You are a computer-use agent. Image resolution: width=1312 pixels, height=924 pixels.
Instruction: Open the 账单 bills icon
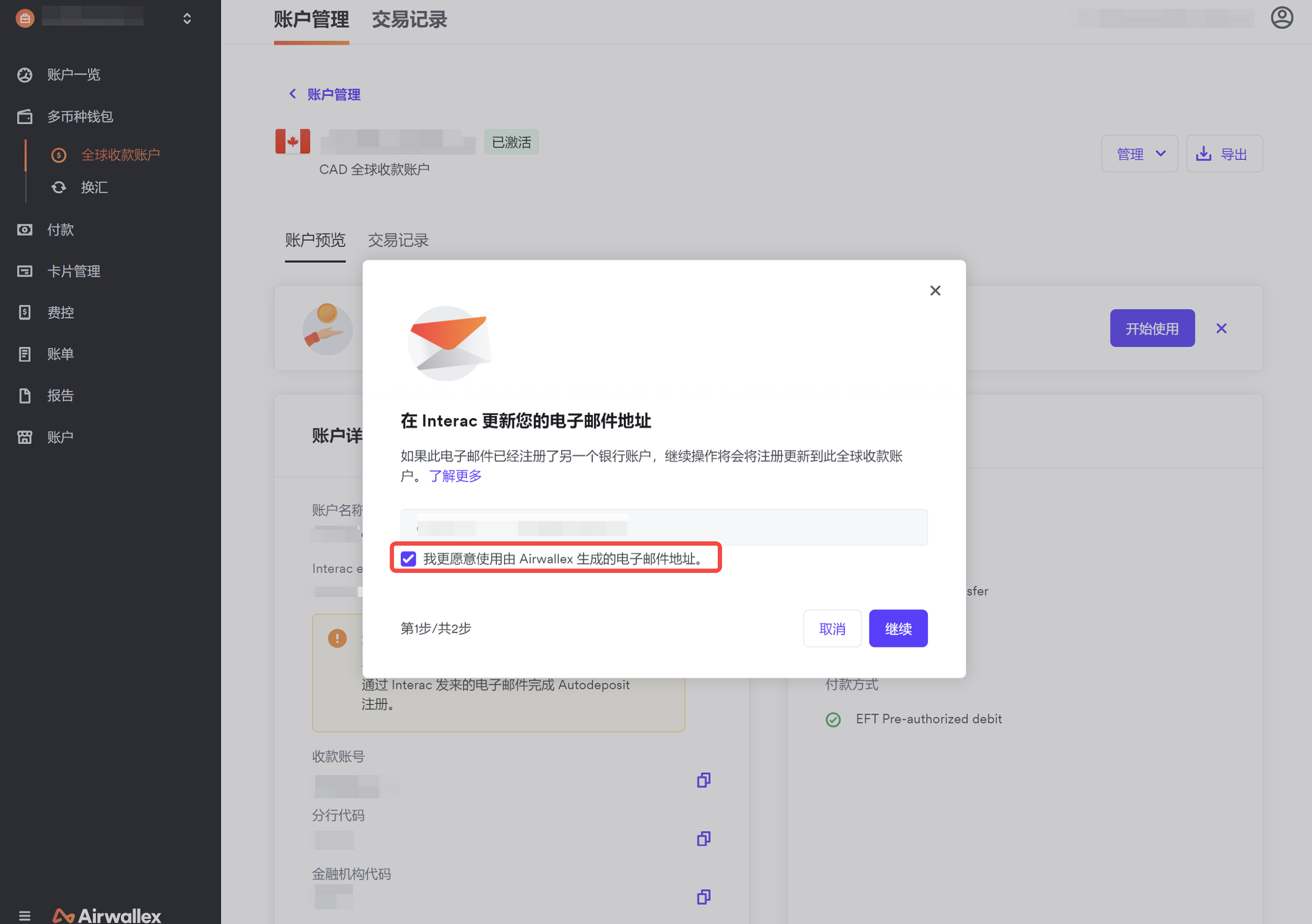25,354
